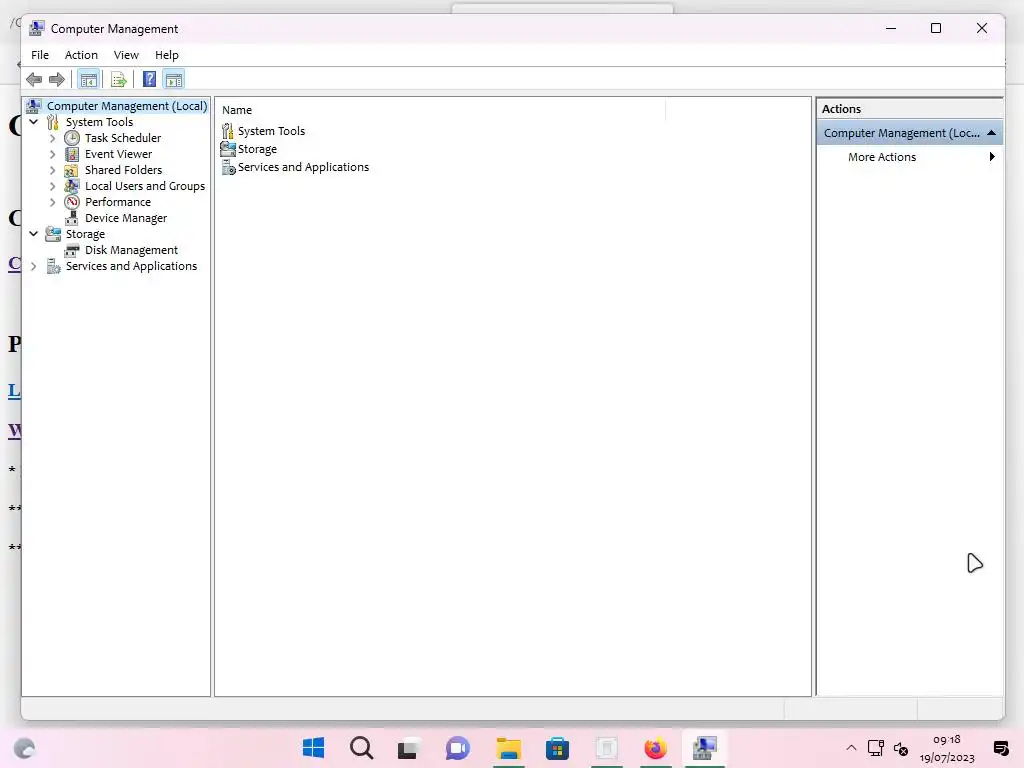Click the Event Viewer icon in tree
Image resolution: width=1024 pixels, height=768 pixels.
click(x=72, y=154)
